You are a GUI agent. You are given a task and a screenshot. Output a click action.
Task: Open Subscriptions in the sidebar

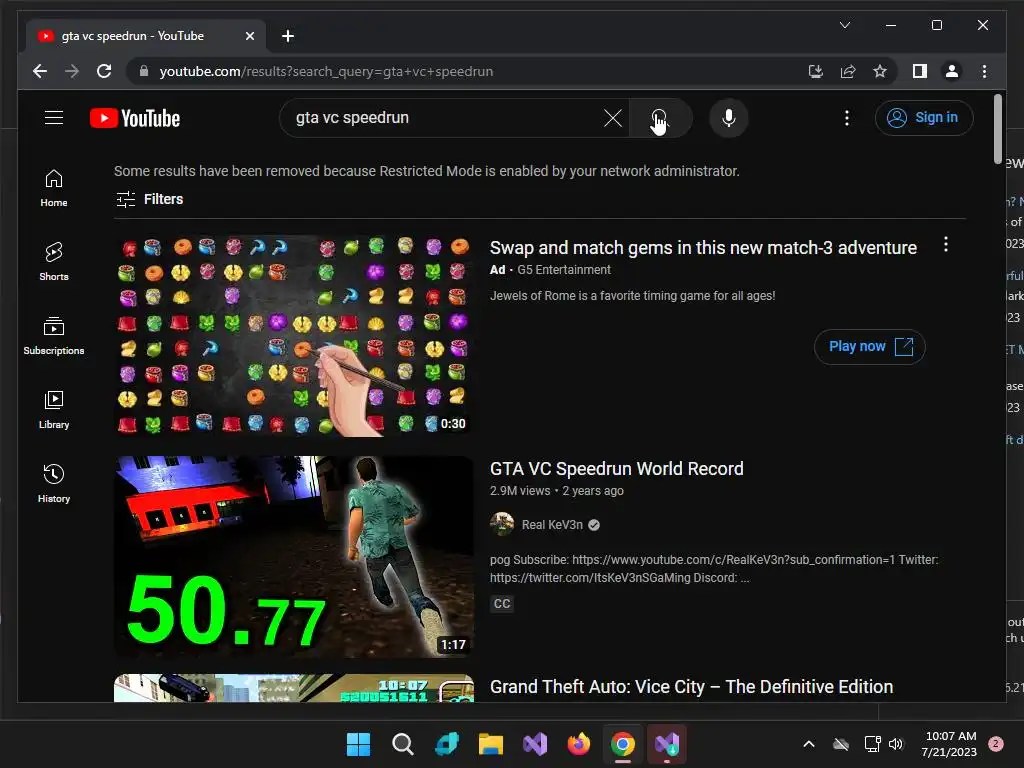[54, 336]
